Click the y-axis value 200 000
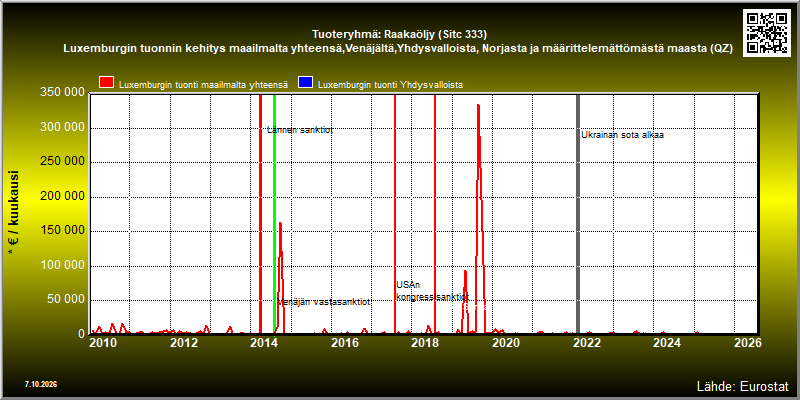The width and height of the screenshot is (800, 400). [62, 196]
